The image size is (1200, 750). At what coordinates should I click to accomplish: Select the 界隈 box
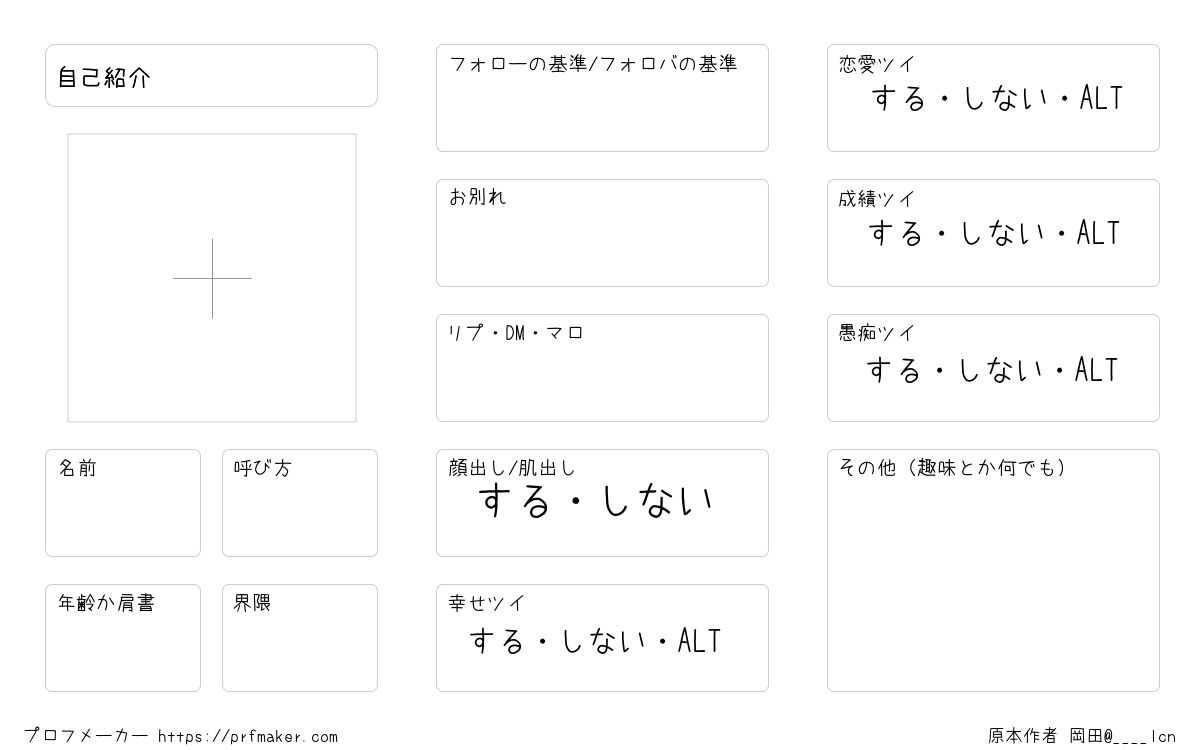point(300,638)
